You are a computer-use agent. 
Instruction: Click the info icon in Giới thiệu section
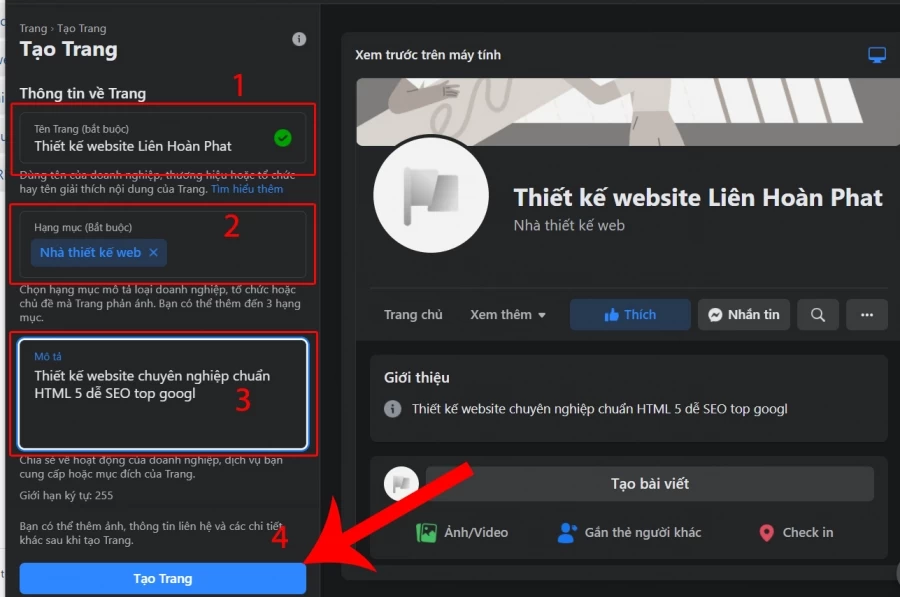[393, 409]
